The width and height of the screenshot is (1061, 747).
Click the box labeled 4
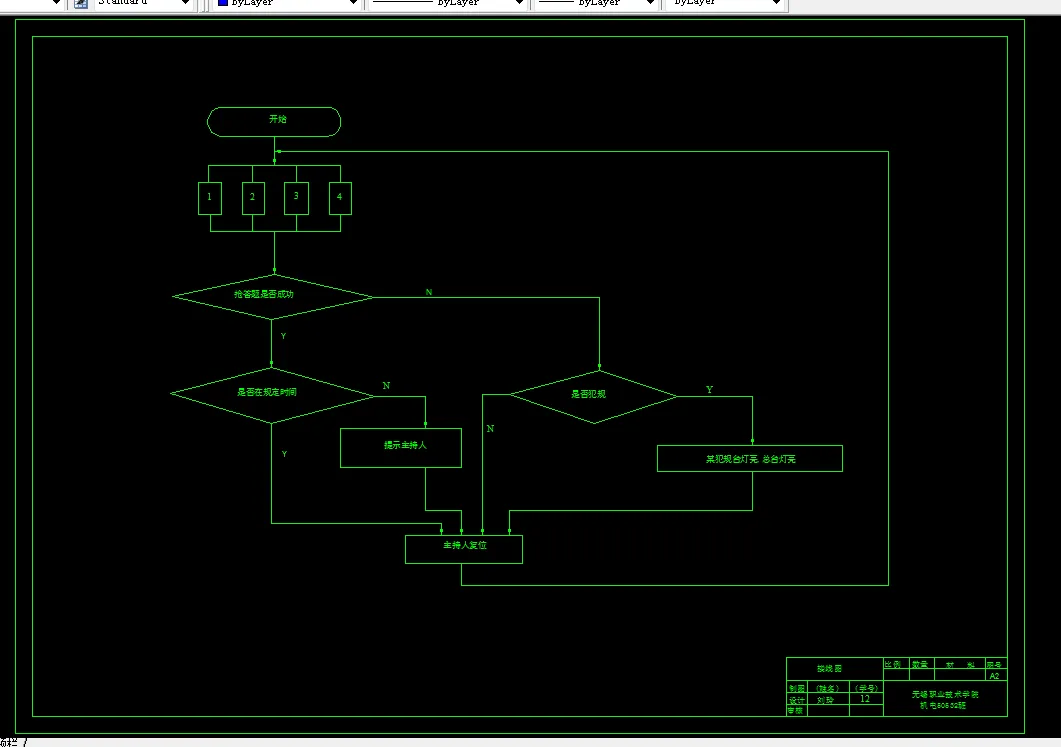340,198
